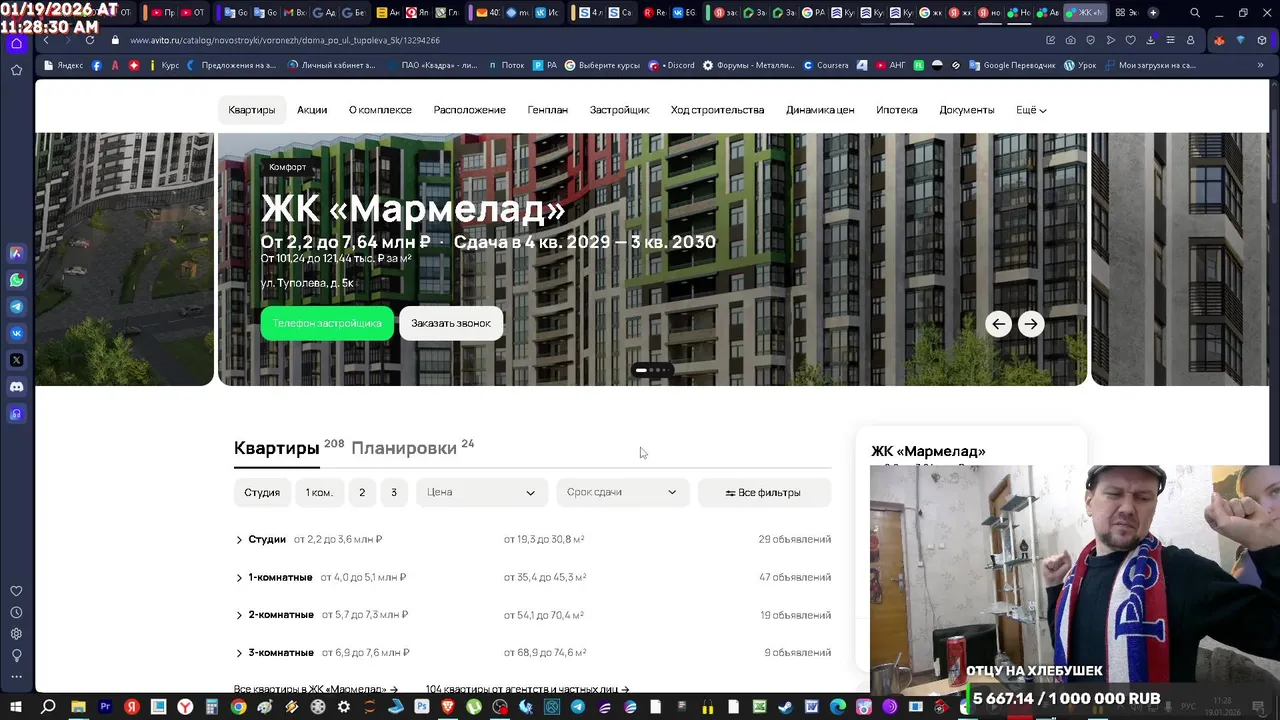Filter by 2-room apartments button

pyautogui.click(x=362, y=492)
